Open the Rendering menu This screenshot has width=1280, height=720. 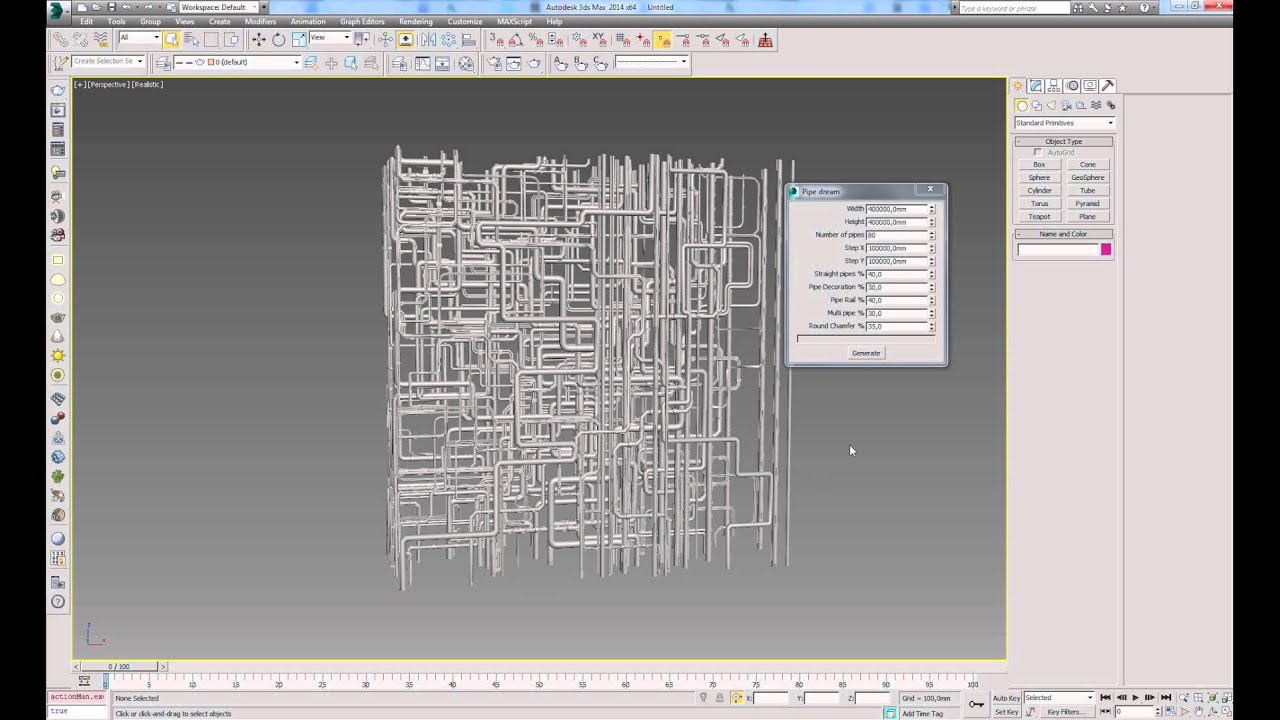coord(415,21)
